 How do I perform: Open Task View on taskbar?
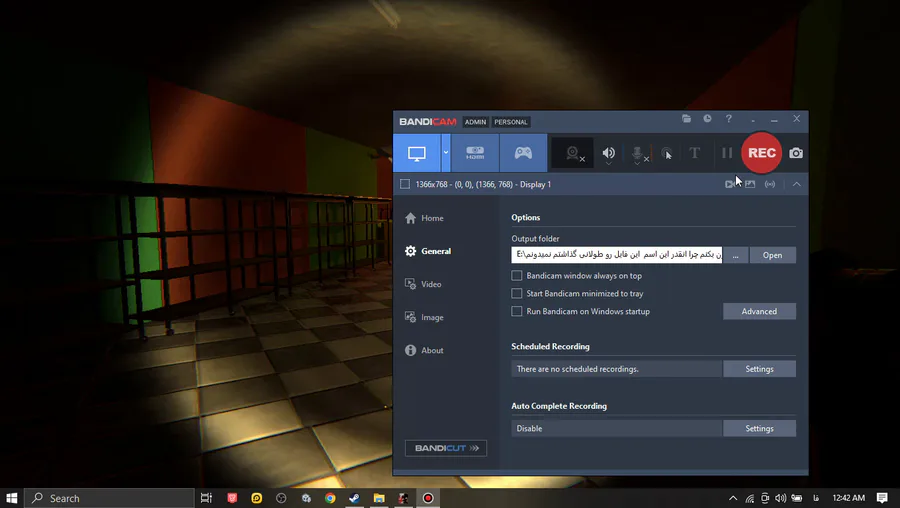[x=206, y=498]
